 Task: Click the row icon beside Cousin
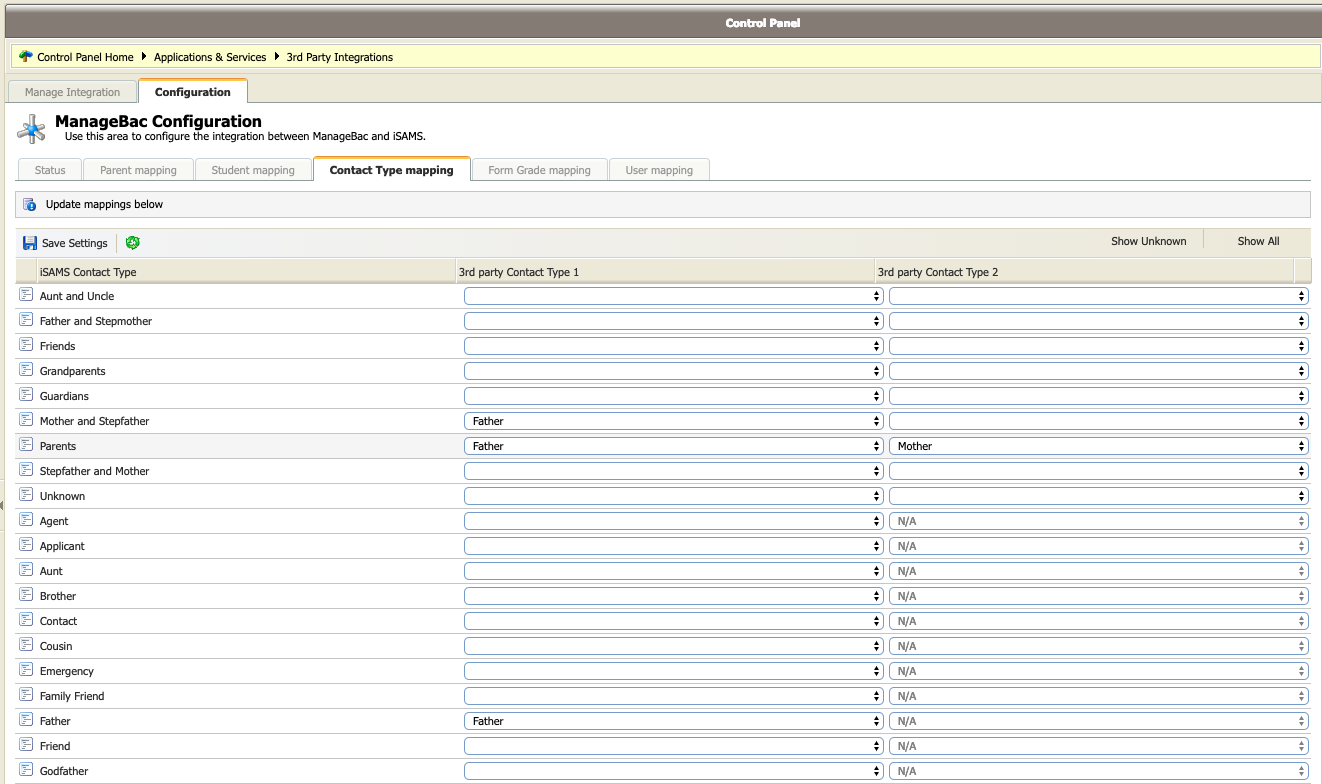coord(26,646)
